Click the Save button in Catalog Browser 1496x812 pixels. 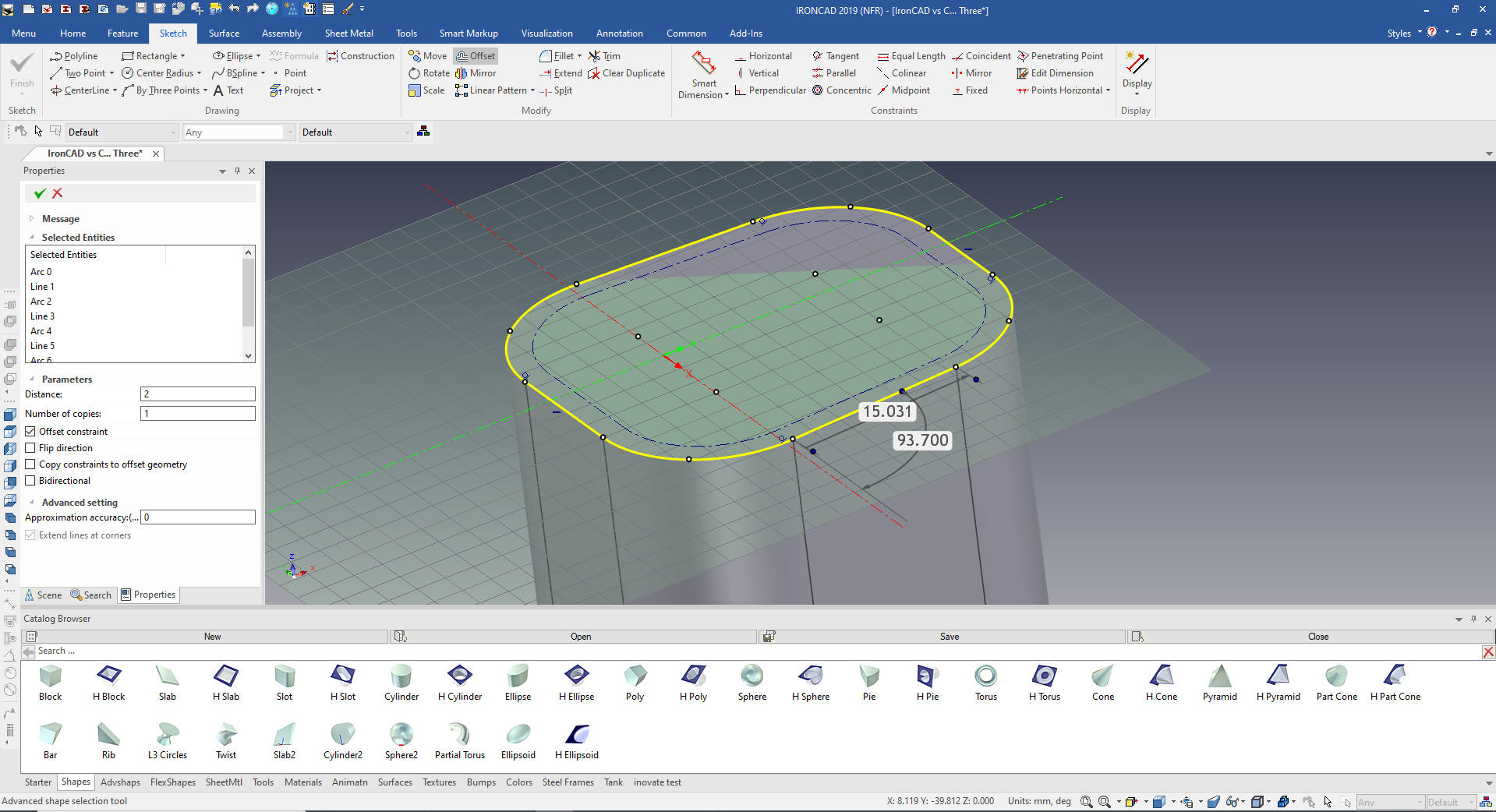[949, 637]
